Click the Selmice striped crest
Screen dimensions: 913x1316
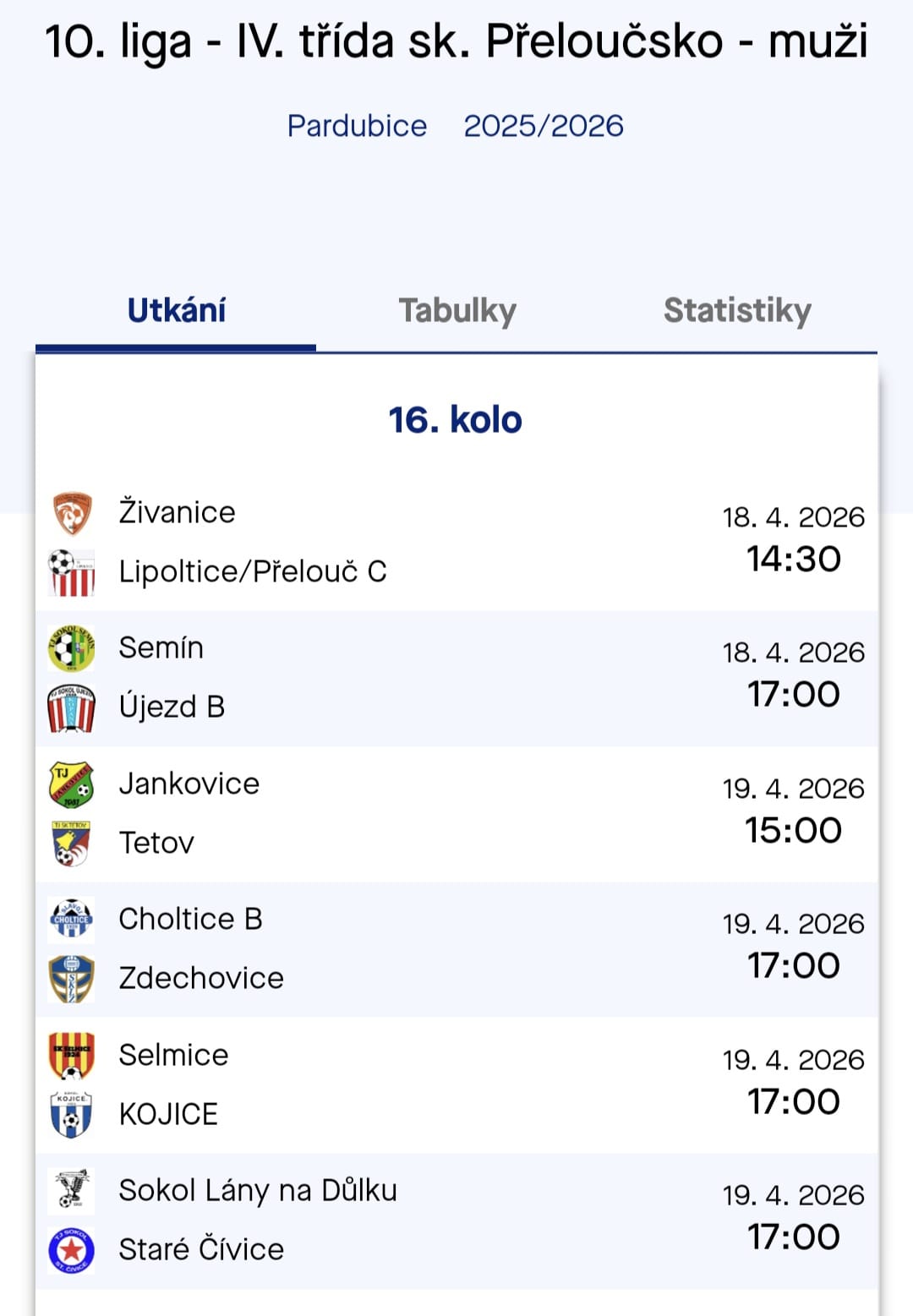point(72,1056)
